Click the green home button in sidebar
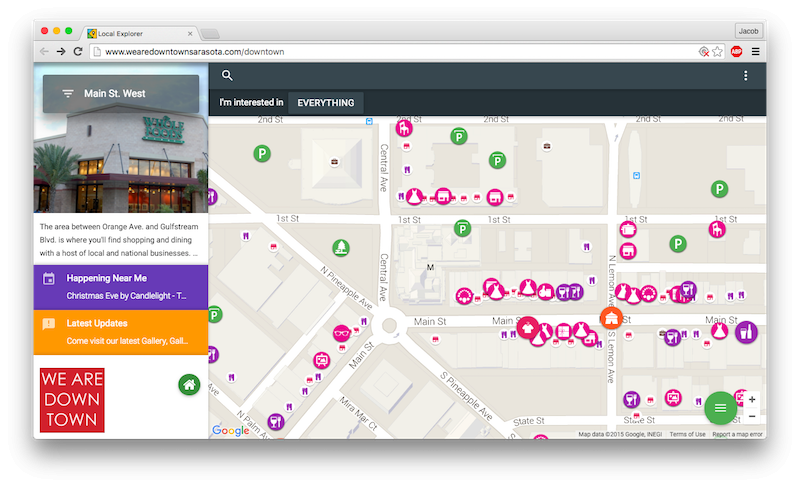800x487 pixels. tap(189, 384)
